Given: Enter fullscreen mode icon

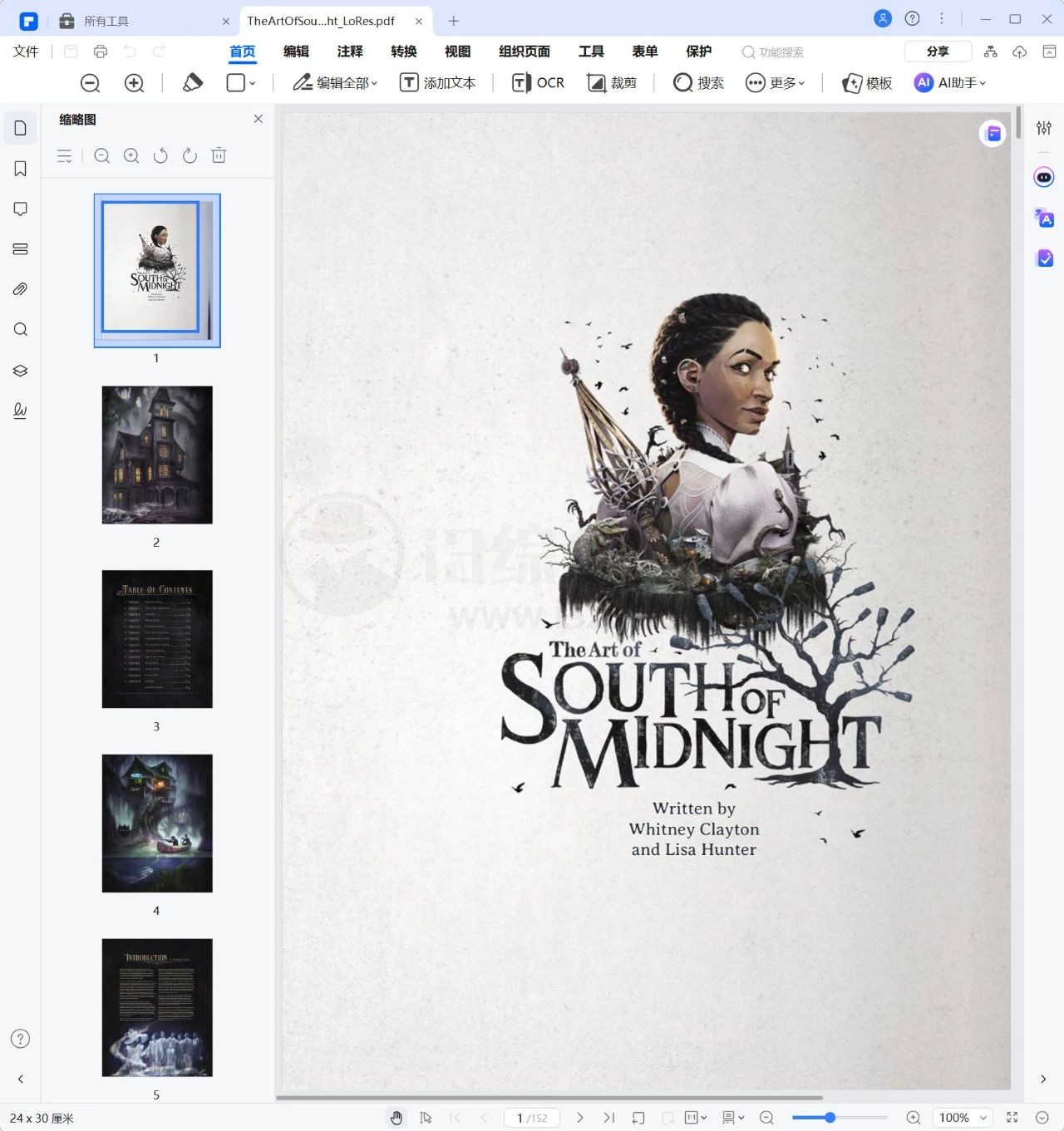Looking at the screenshot, I should point(1012,1118).
